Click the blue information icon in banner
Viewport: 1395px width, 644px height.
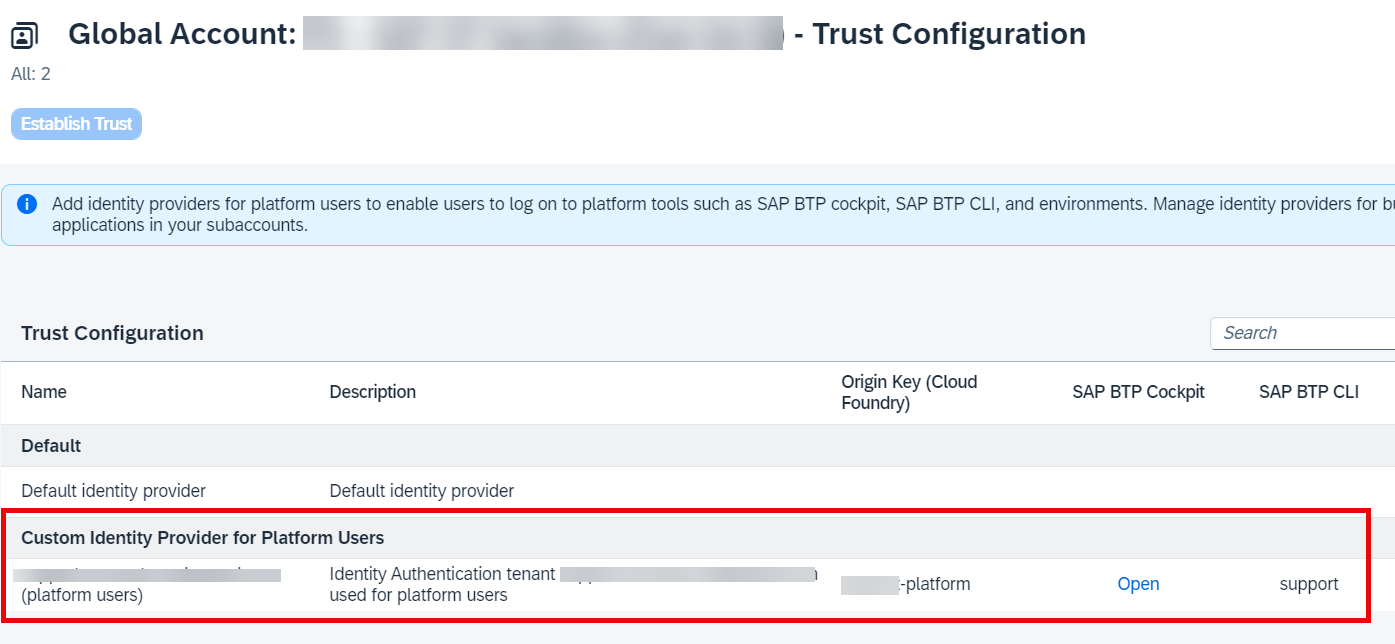27,204
